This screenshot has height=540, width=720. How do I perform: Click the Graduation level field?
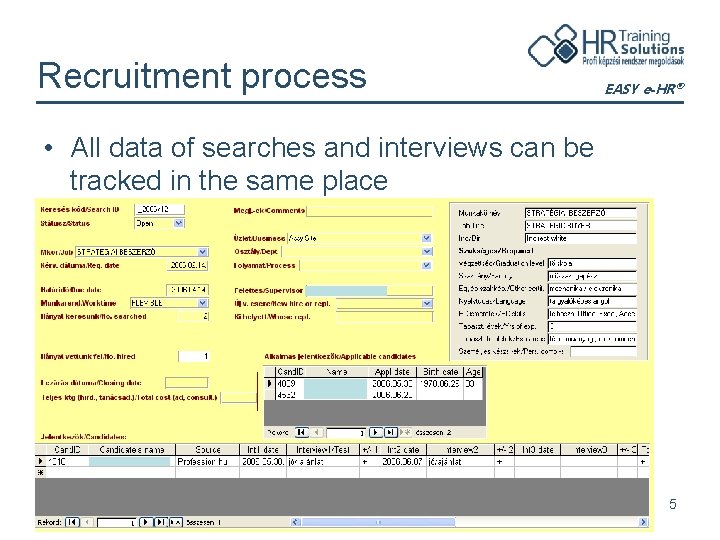(592, 264)
